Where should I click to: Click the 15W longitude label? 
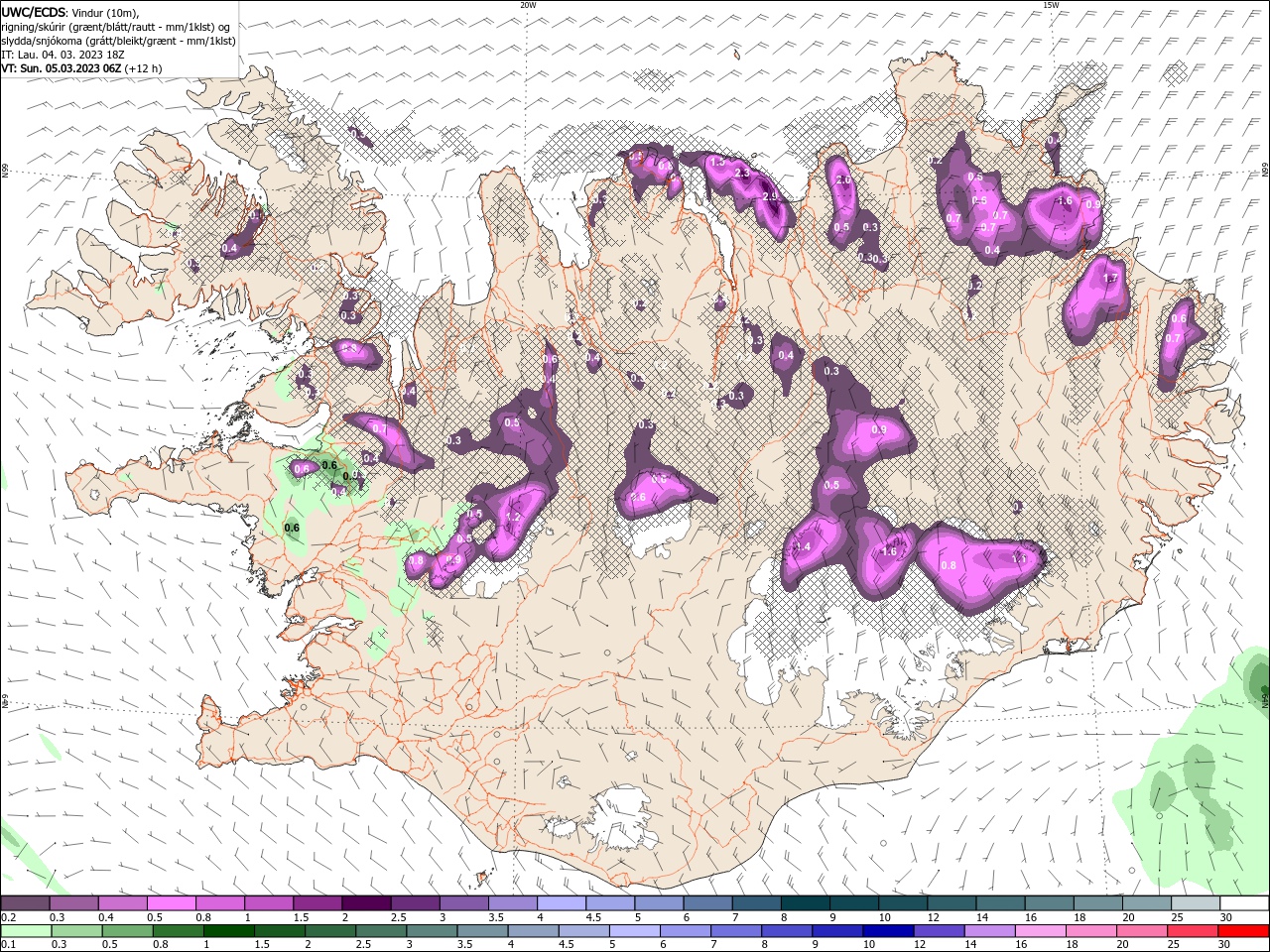point(1050,5)
